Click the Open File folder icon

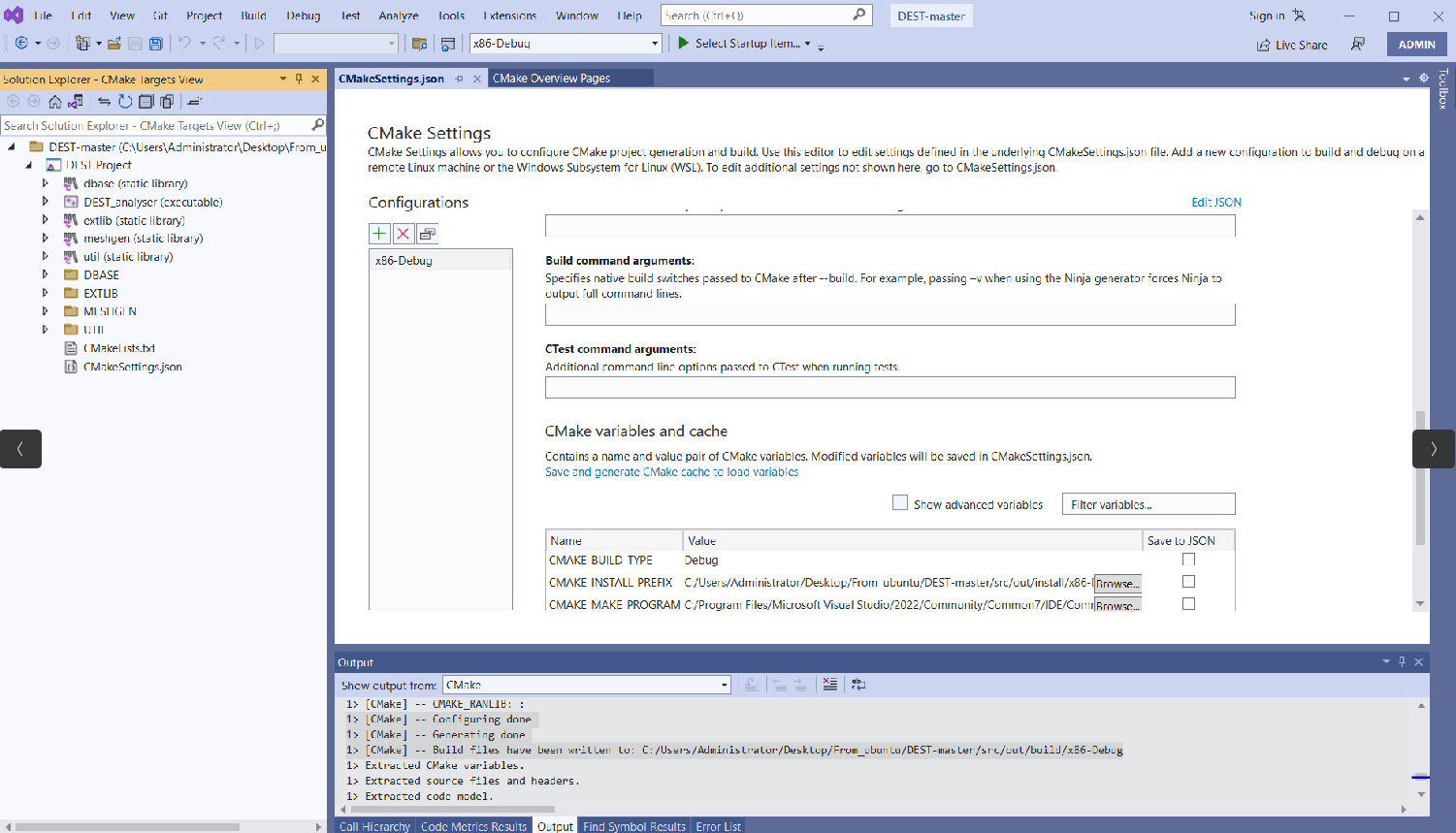[x=114, y=44]
